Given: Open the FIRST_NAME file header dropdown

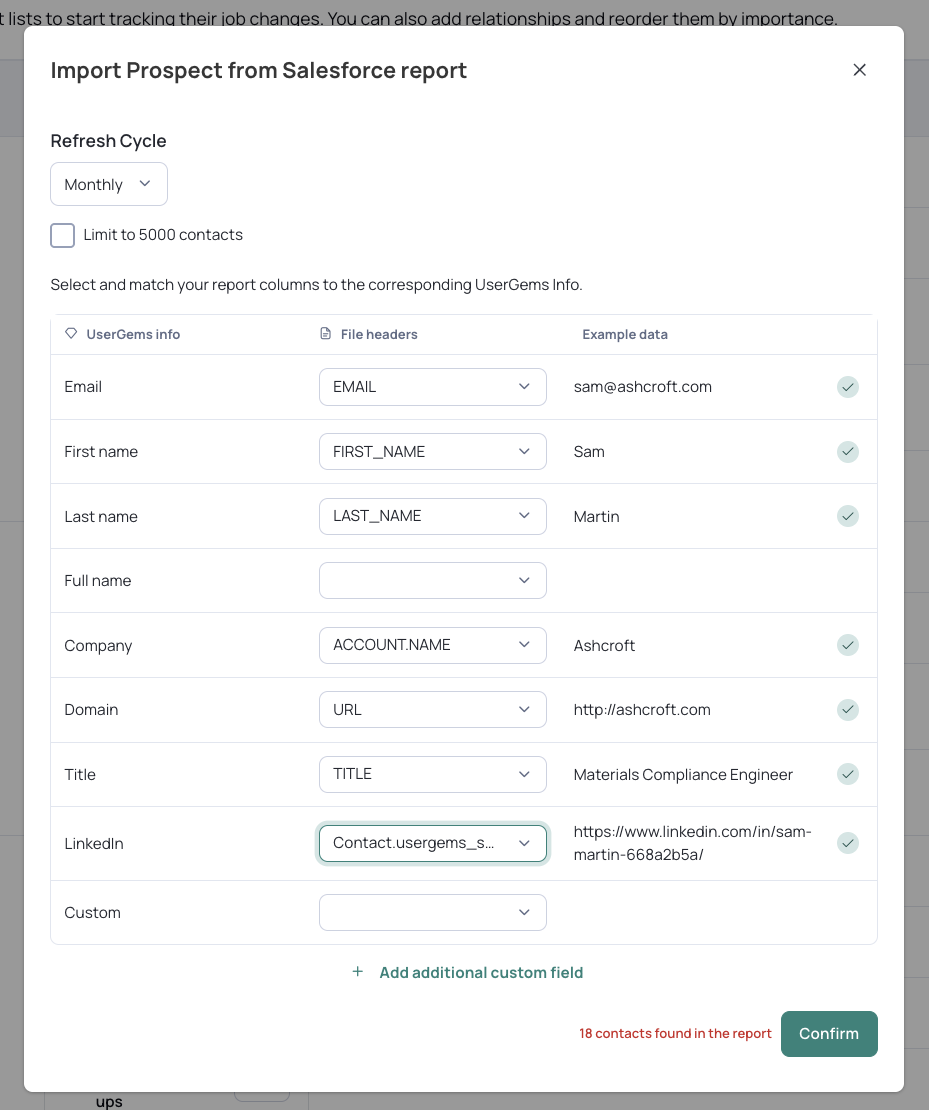Looking at the screenshot, I should tap(433, 452).
